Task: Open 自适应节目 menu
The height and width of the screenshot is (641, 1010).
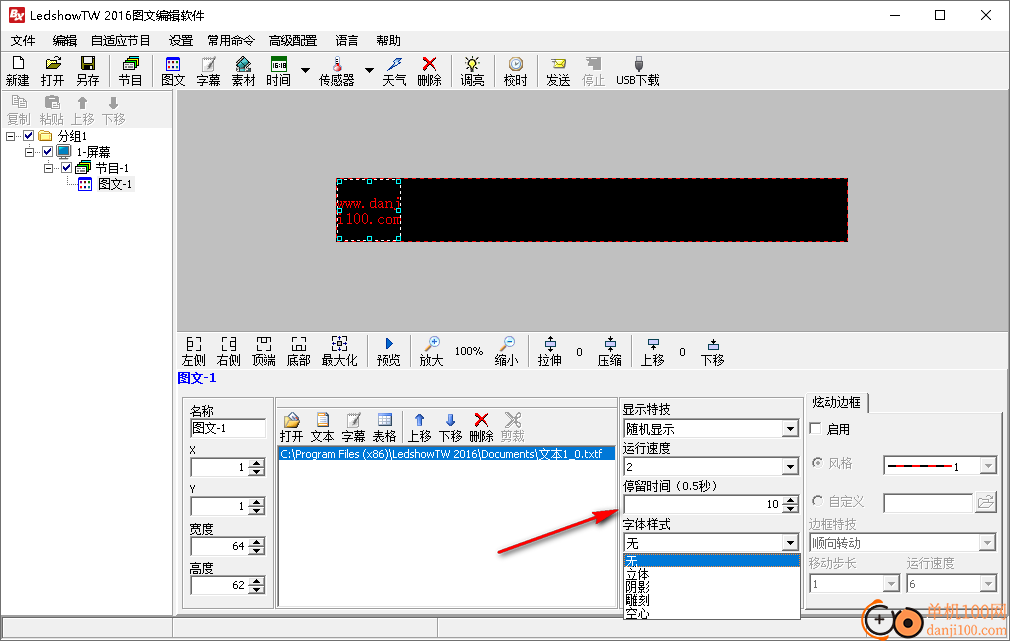Action: click(120, 41)
